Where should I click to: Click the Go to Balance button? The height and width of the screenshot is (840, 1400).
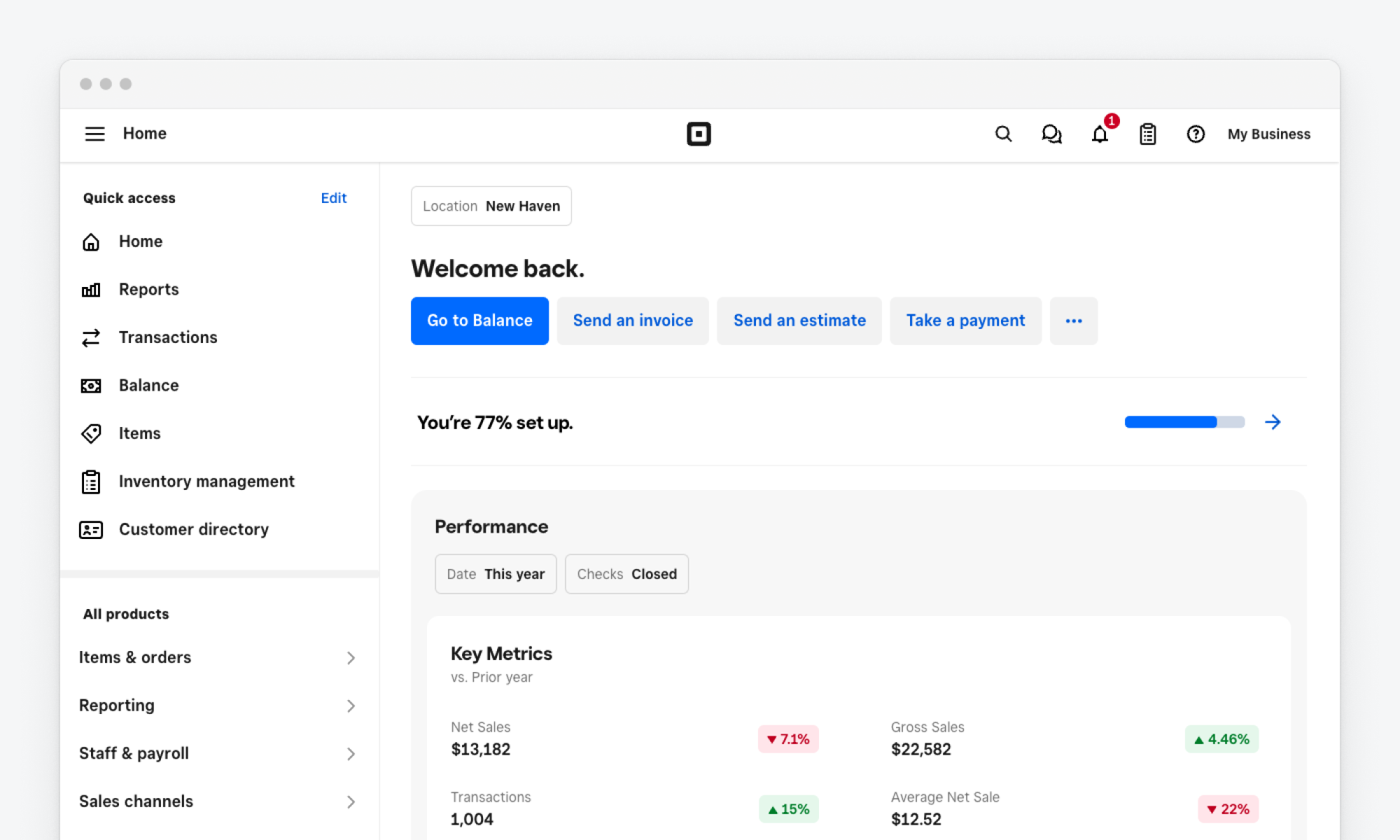point(479,321)
